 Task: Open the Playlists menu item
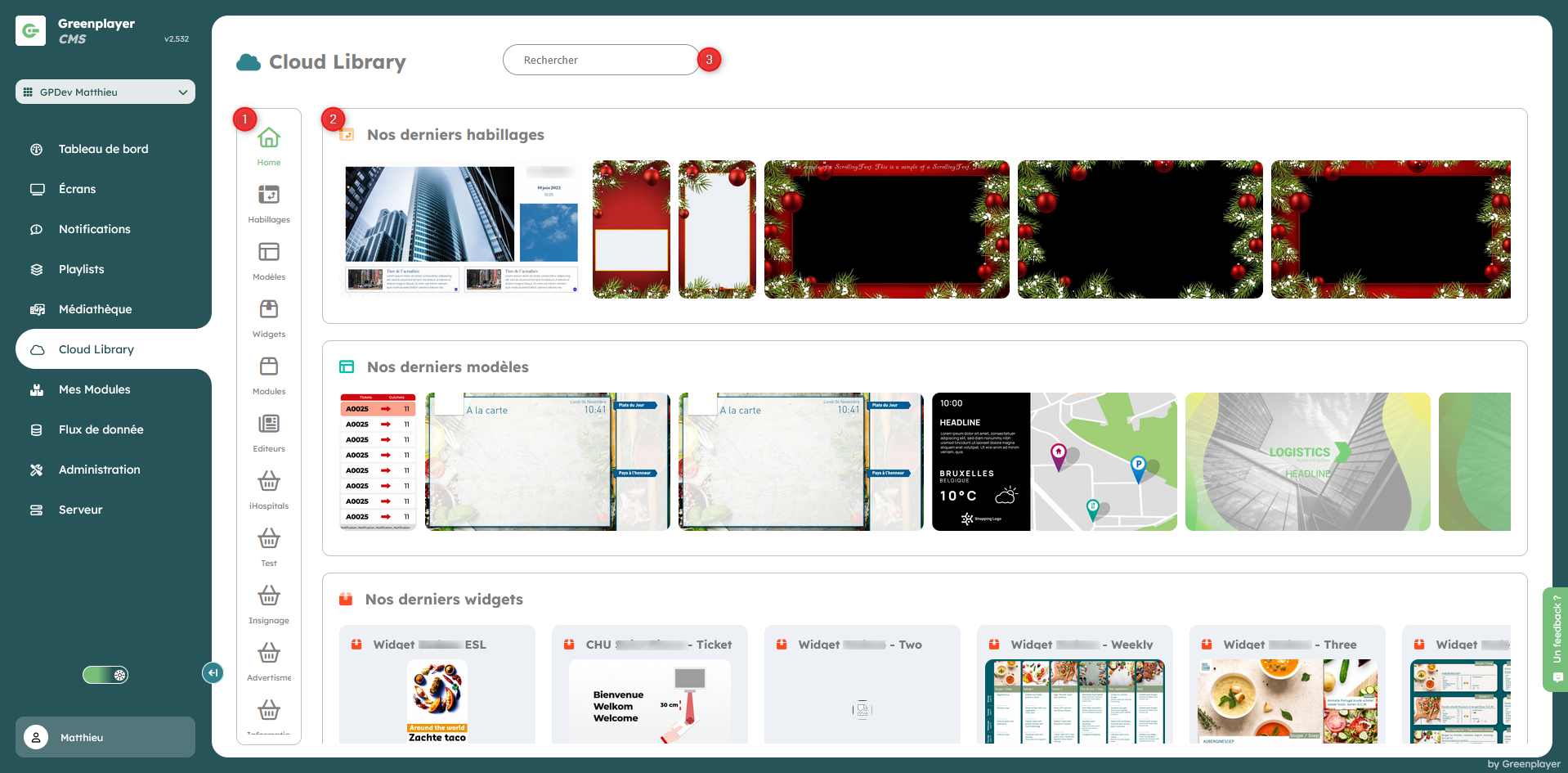click(81, 269)
